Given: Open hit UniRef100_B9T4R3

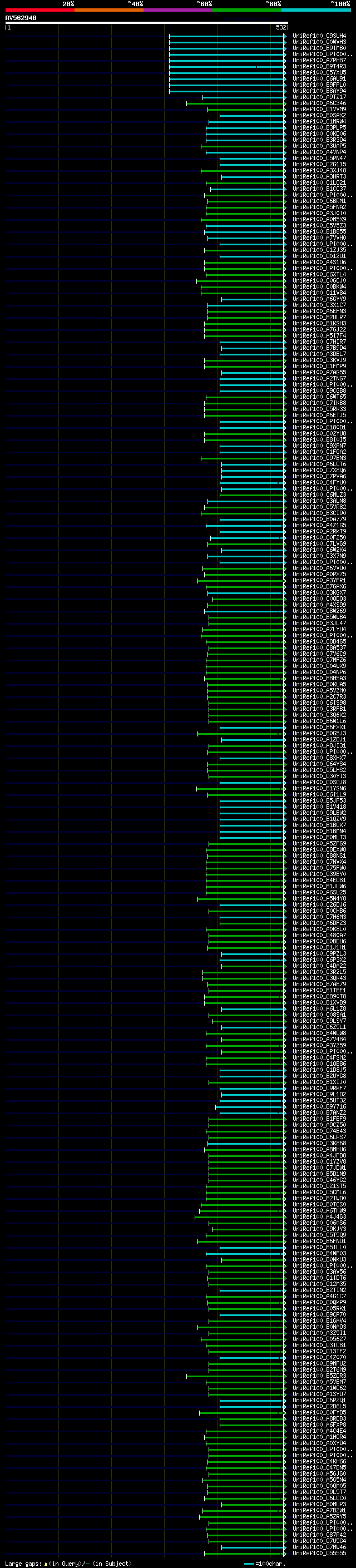Looking at the screenshot, I should [x=319, y=66].
